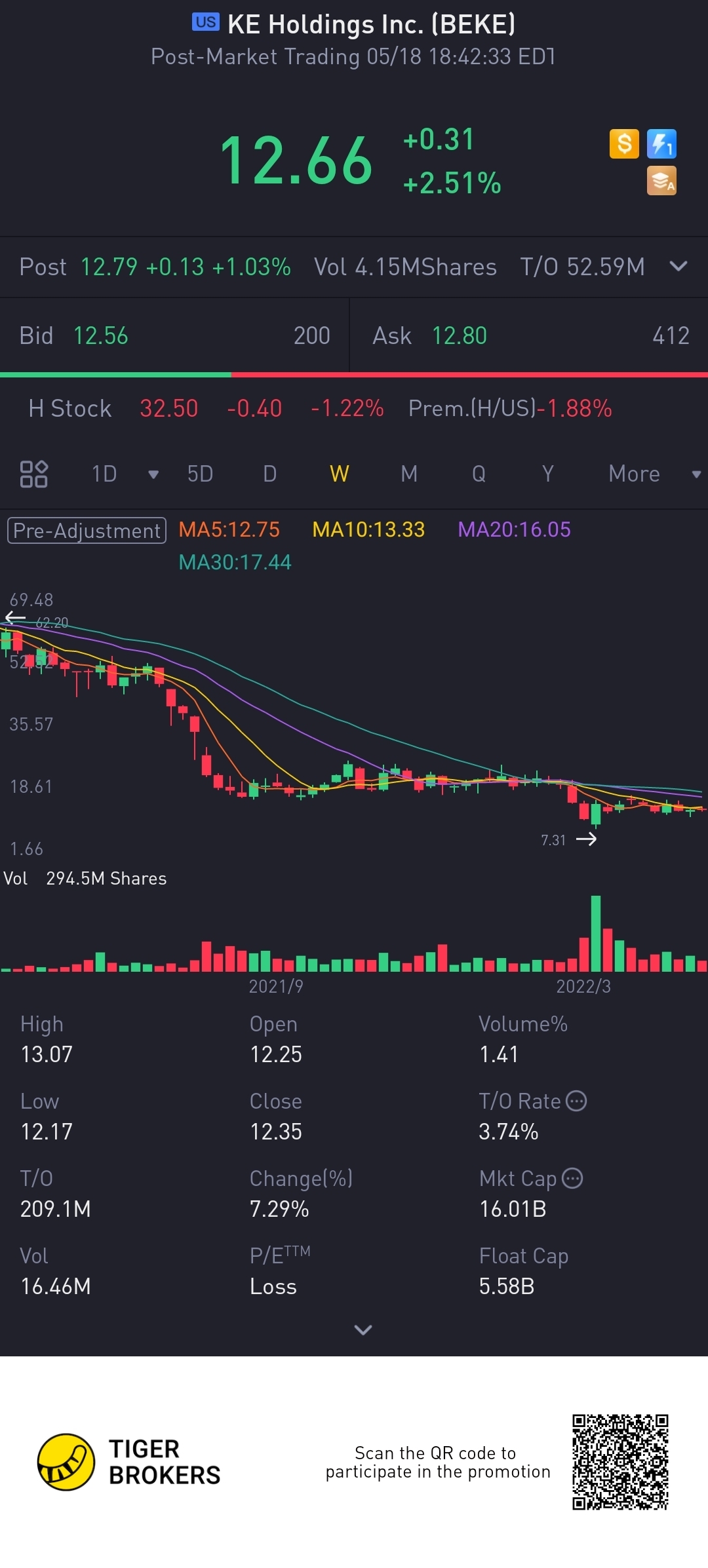Tap the chart left arrow near 62.20

15,617
